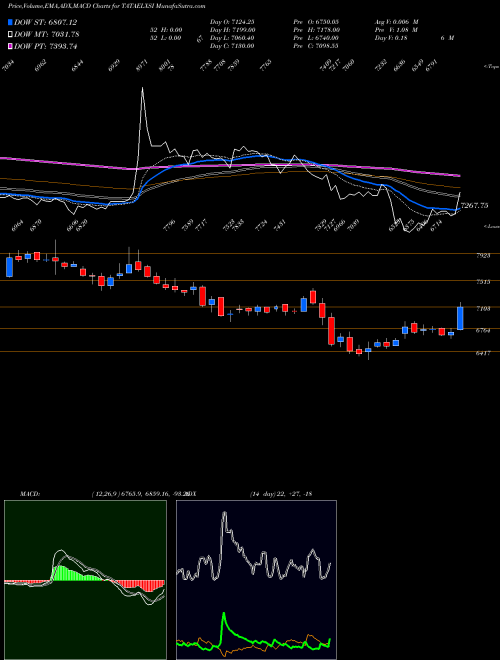The height and width of the screenshot is (660, 500).
Task: Click the blue DOW ST legend swatch
Action: pos(10,22)
